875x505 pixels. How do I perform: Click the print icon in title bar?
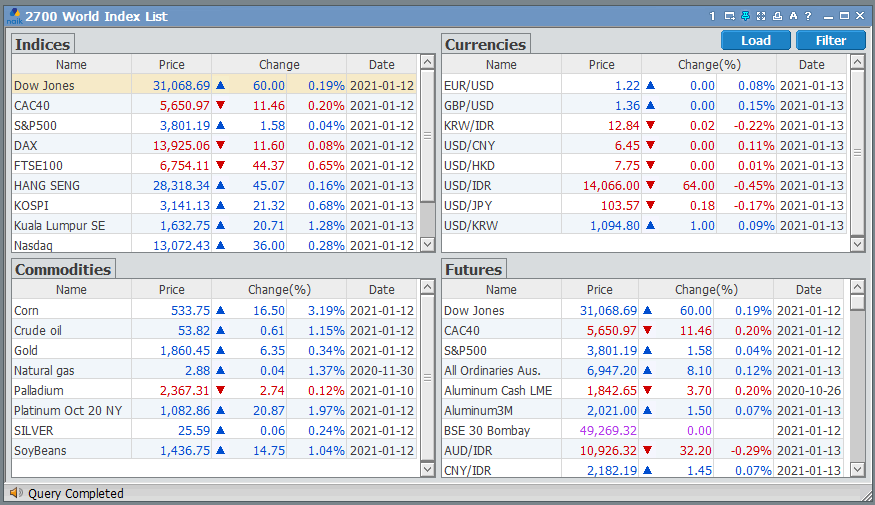(777, 16)
